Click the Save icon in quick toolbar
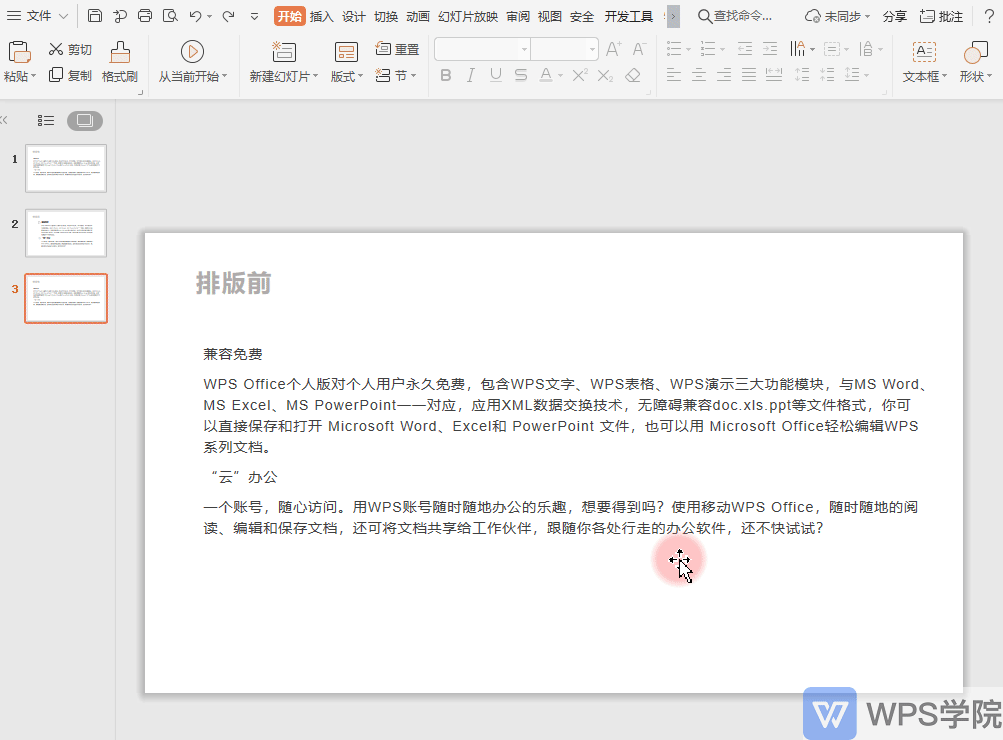Image resolution: width=1003 pixels, height=740 pixels. click(x=95, y=16)
